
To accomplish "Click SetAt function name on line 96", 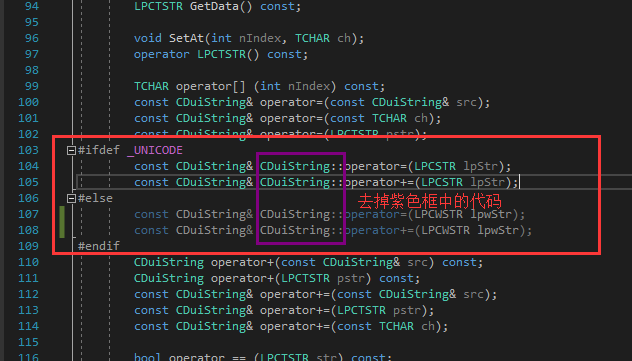I will point(186,38).
